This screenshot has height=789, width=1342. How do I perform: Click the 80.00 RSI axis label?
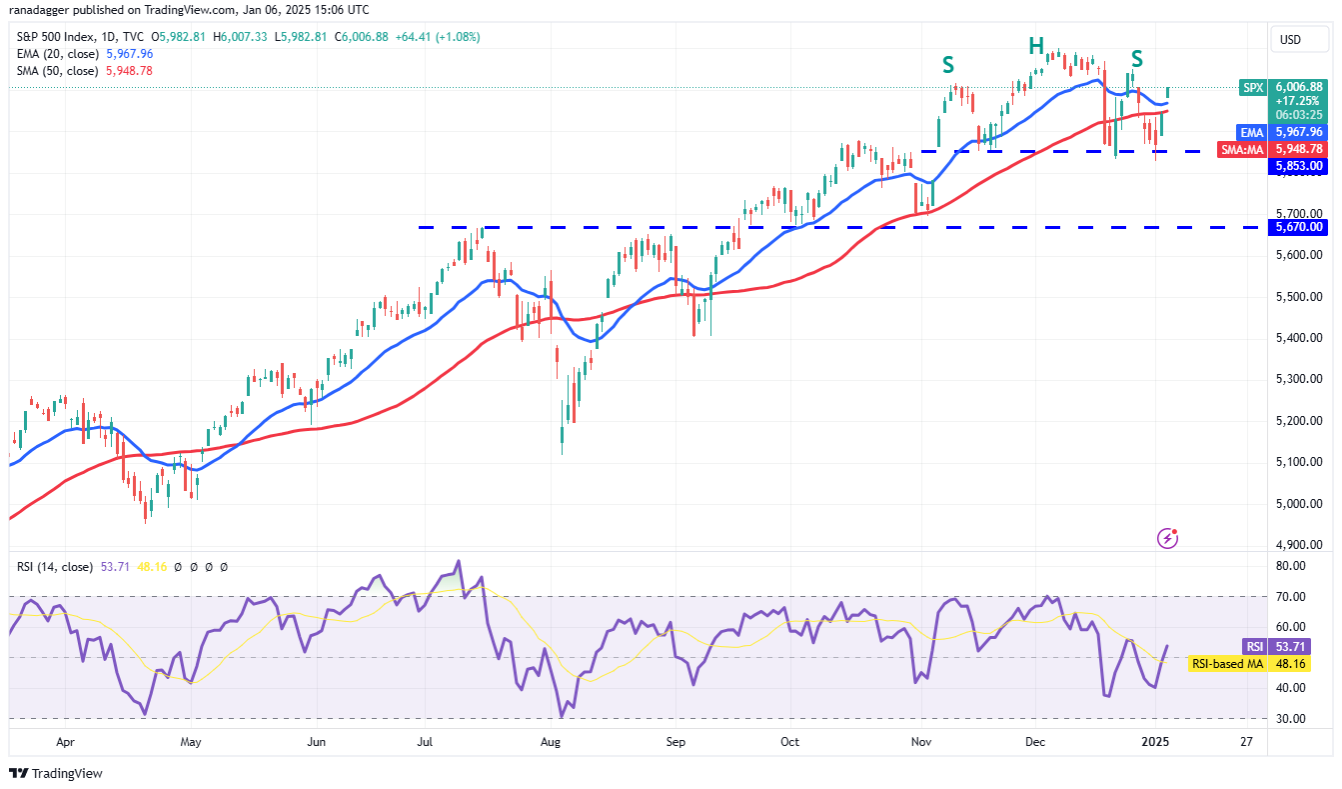coord(1290,566)
